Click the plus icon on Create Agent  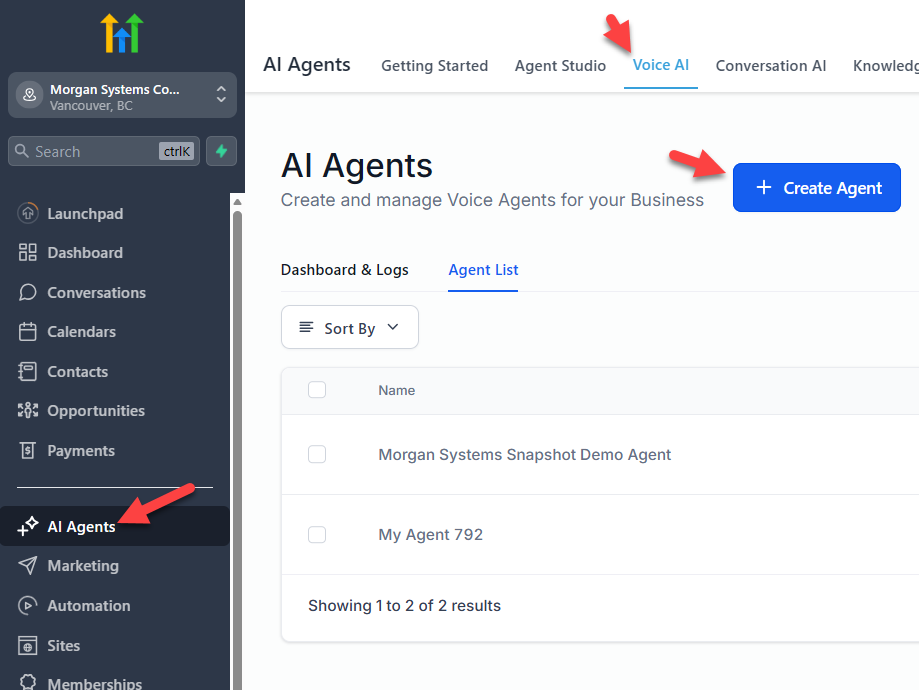[x=764, y=187]
